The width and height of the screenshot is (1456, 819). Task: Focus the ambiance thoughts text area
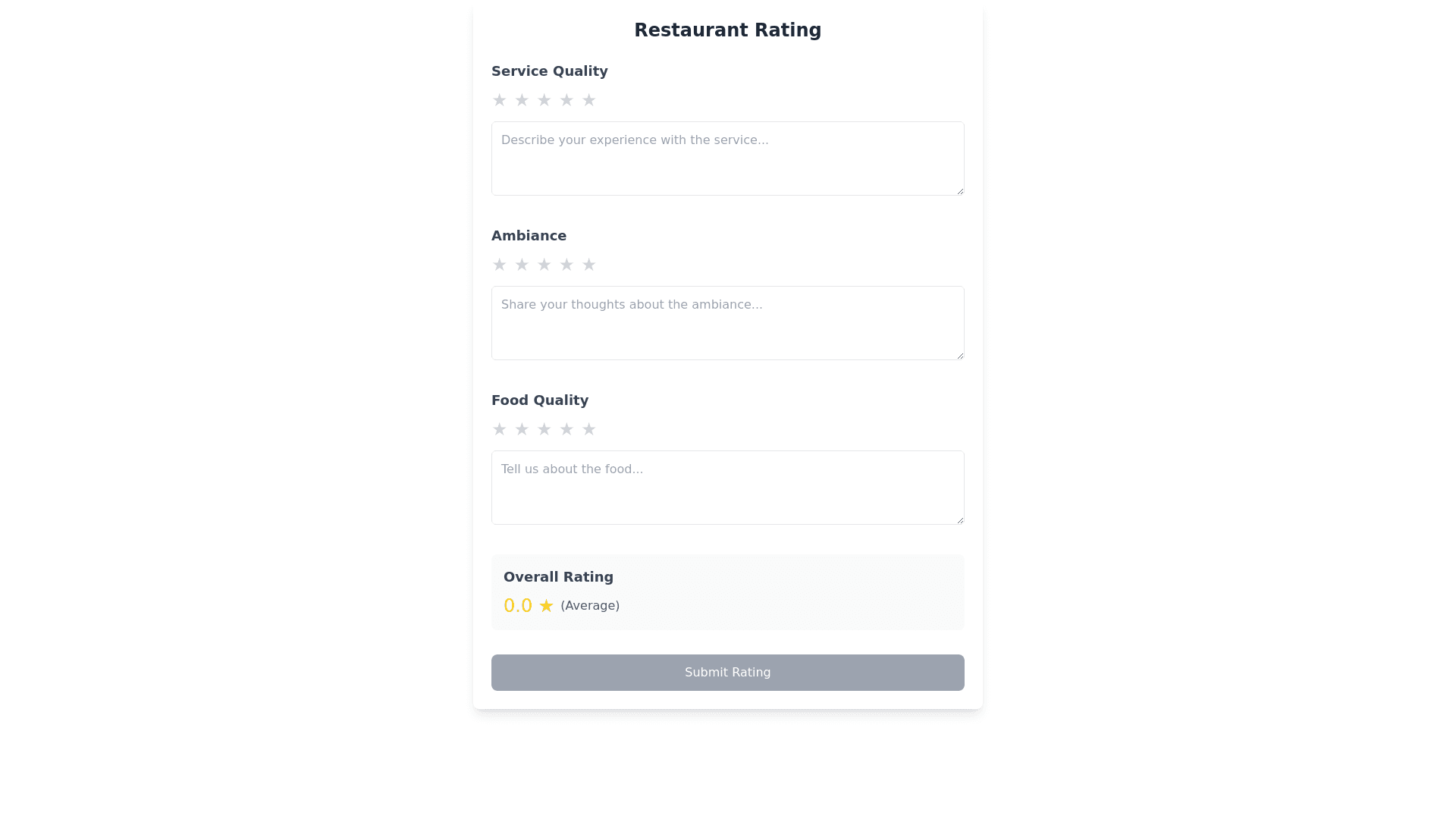[727, 323]
